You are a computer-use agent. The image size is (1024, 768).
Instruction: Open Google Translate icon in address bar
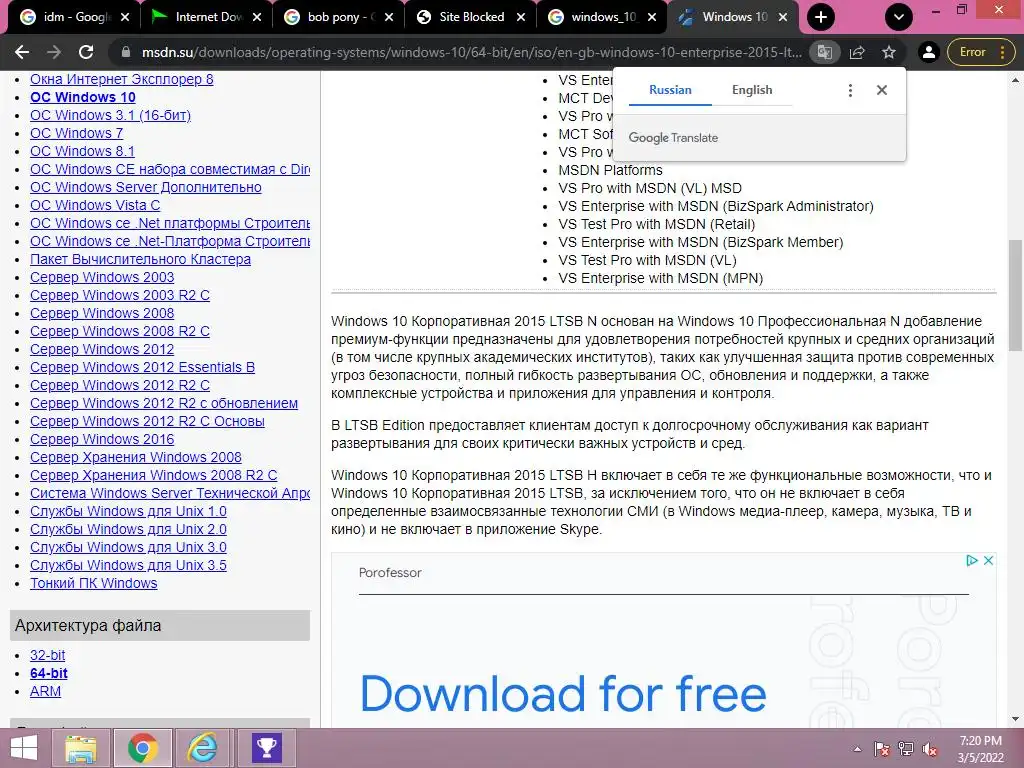point(824,52)
